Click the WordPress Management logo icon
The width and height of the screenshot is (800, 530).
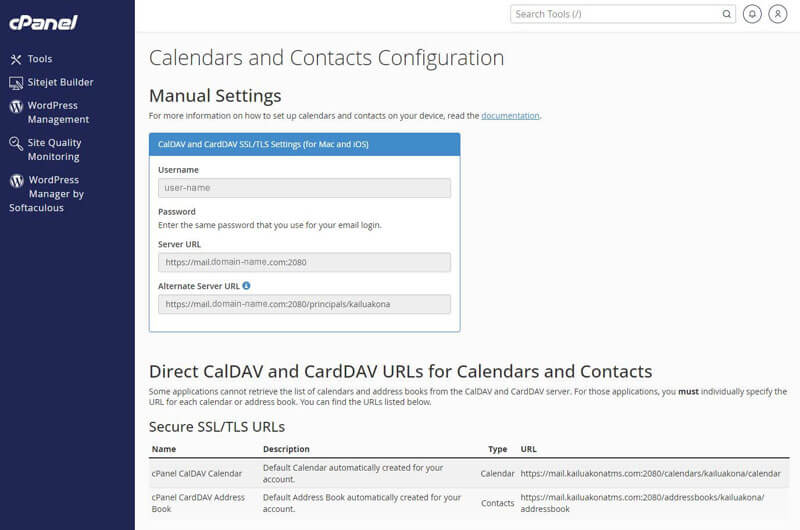(16, 106)
